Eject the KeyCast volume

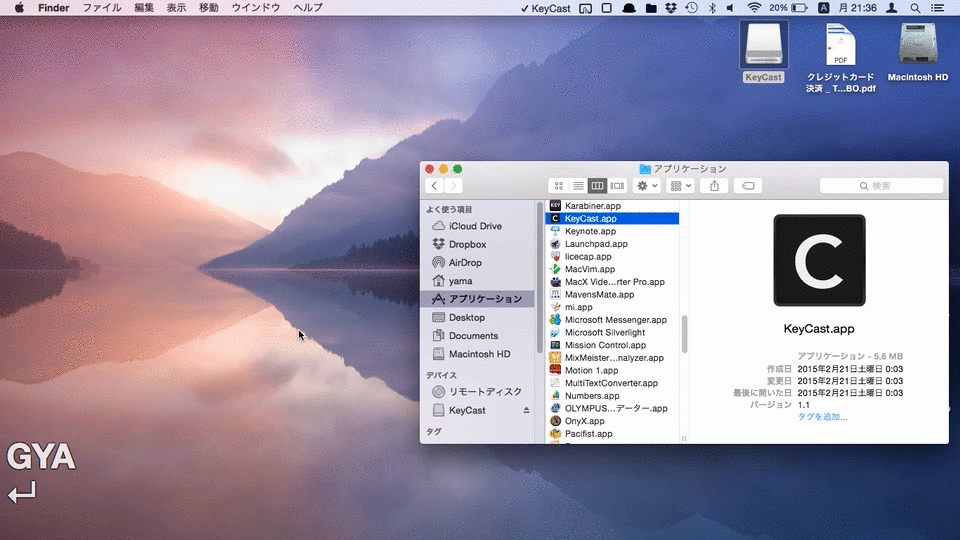526,410
